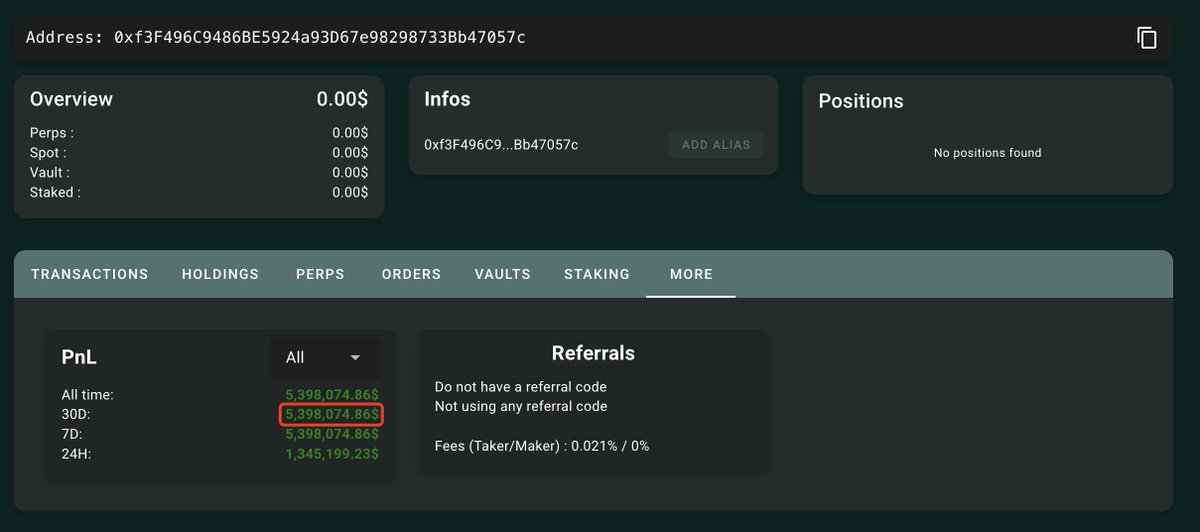Click the Perps balance row
The height and width of the screenshot is (532, 1200).
click(199, 132)
